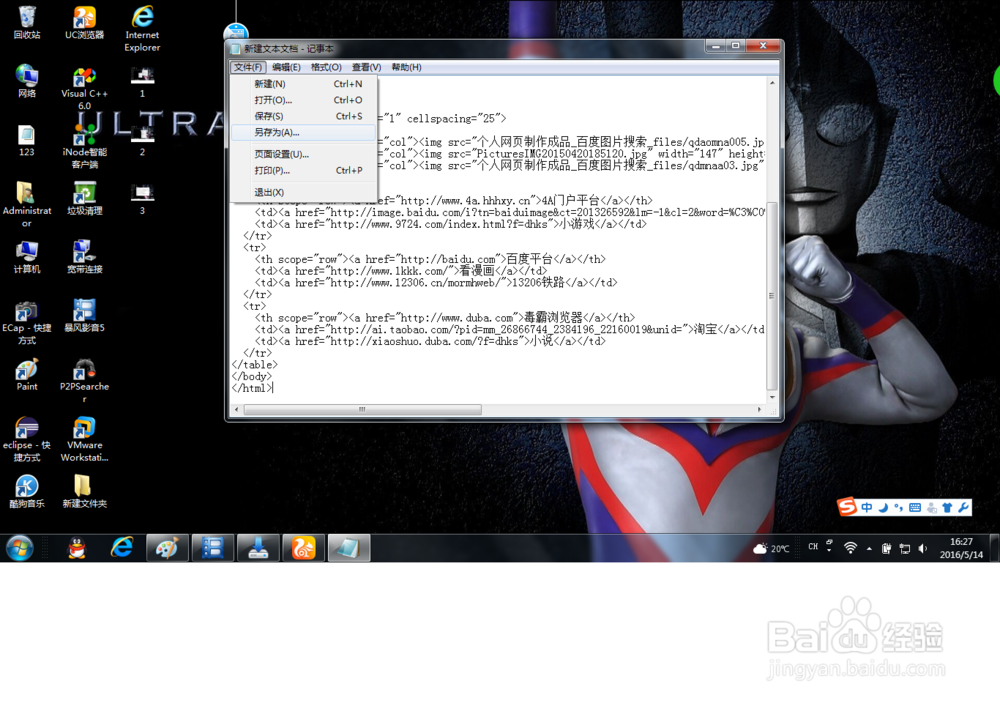Viewport: 1000px width, 703px height.
Task: Click the Wi-Fi network tray icon
Action: pos(850,548)
